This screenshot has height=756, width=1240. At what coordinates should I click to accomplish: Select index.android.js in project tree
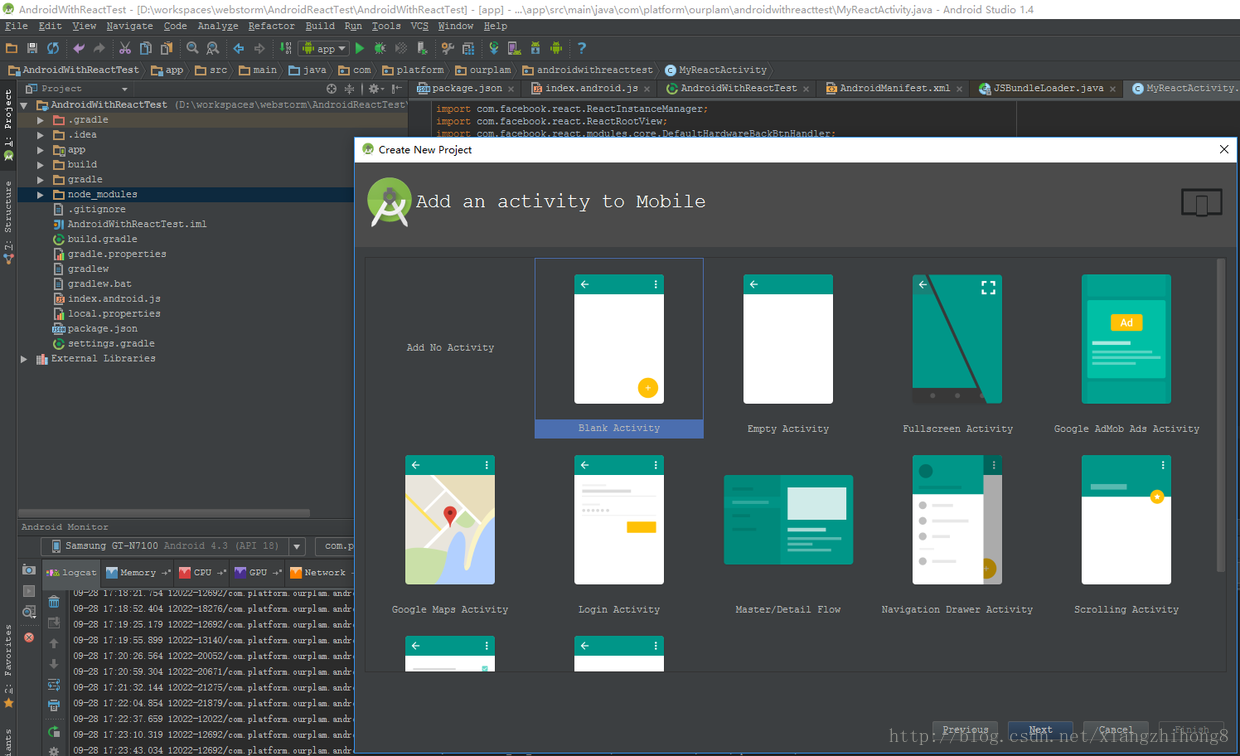coord(113,299)
